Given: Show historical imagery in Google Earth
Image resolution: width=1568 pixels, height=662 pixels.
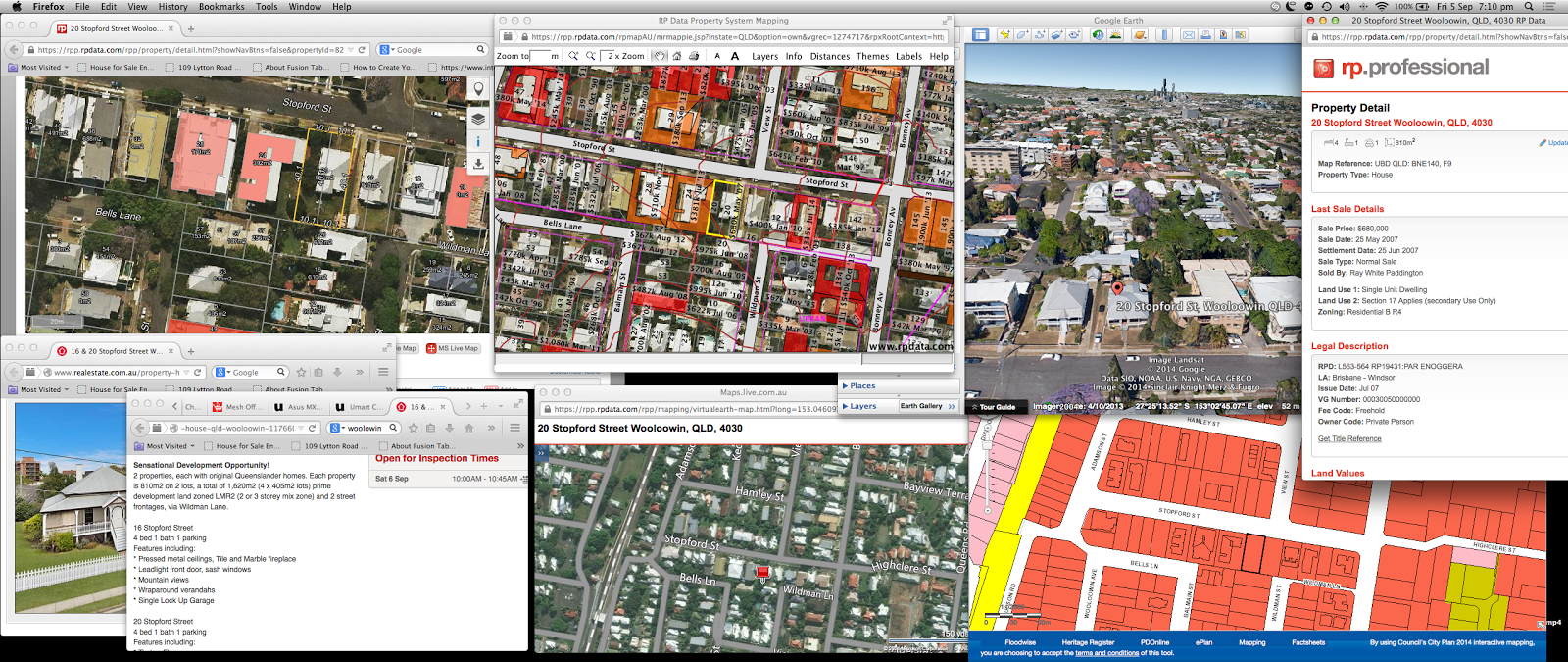Looking at the screenshot, I should [x=1099, y=34].
